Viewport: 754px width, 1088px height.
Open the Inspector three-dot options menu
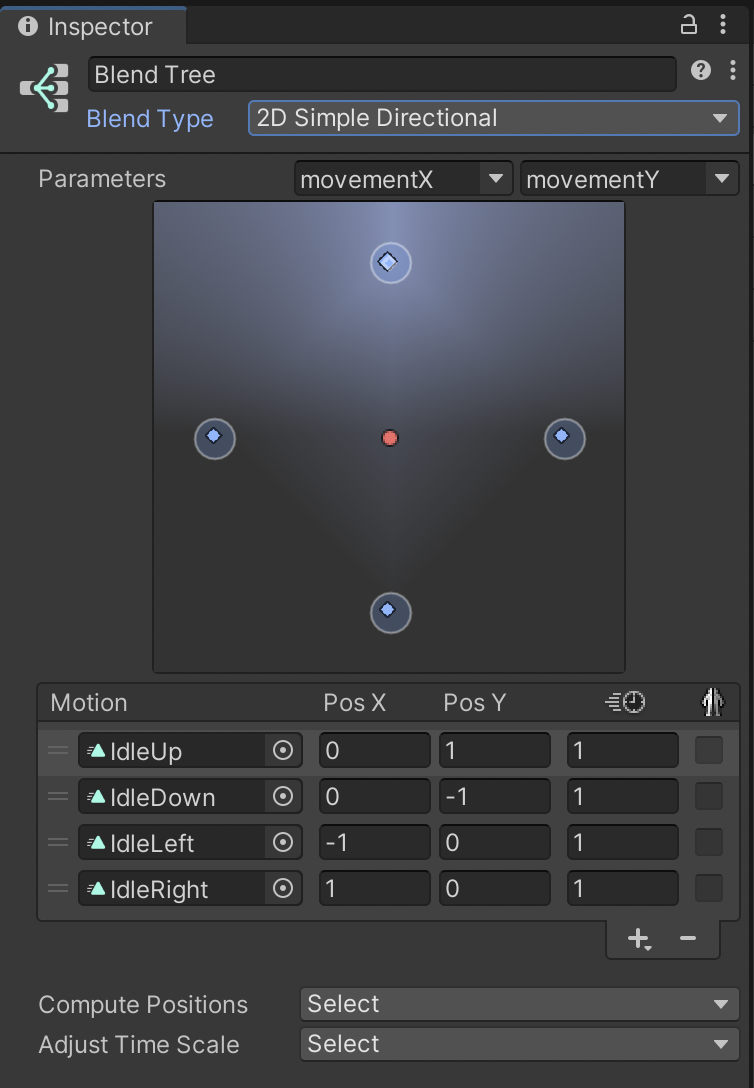[x=723, y=25]
